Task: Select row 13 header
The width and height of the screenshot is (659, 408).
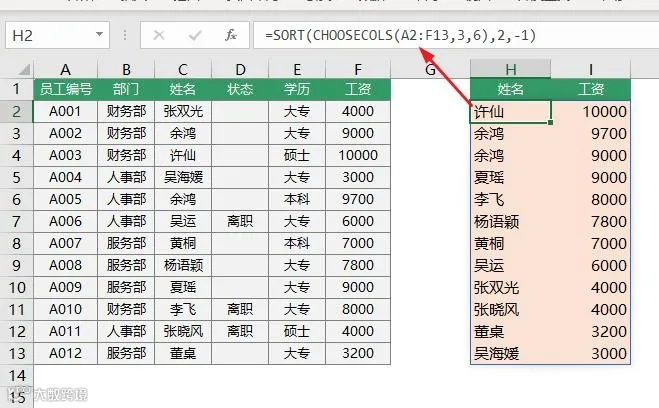Action: (16, 353)
